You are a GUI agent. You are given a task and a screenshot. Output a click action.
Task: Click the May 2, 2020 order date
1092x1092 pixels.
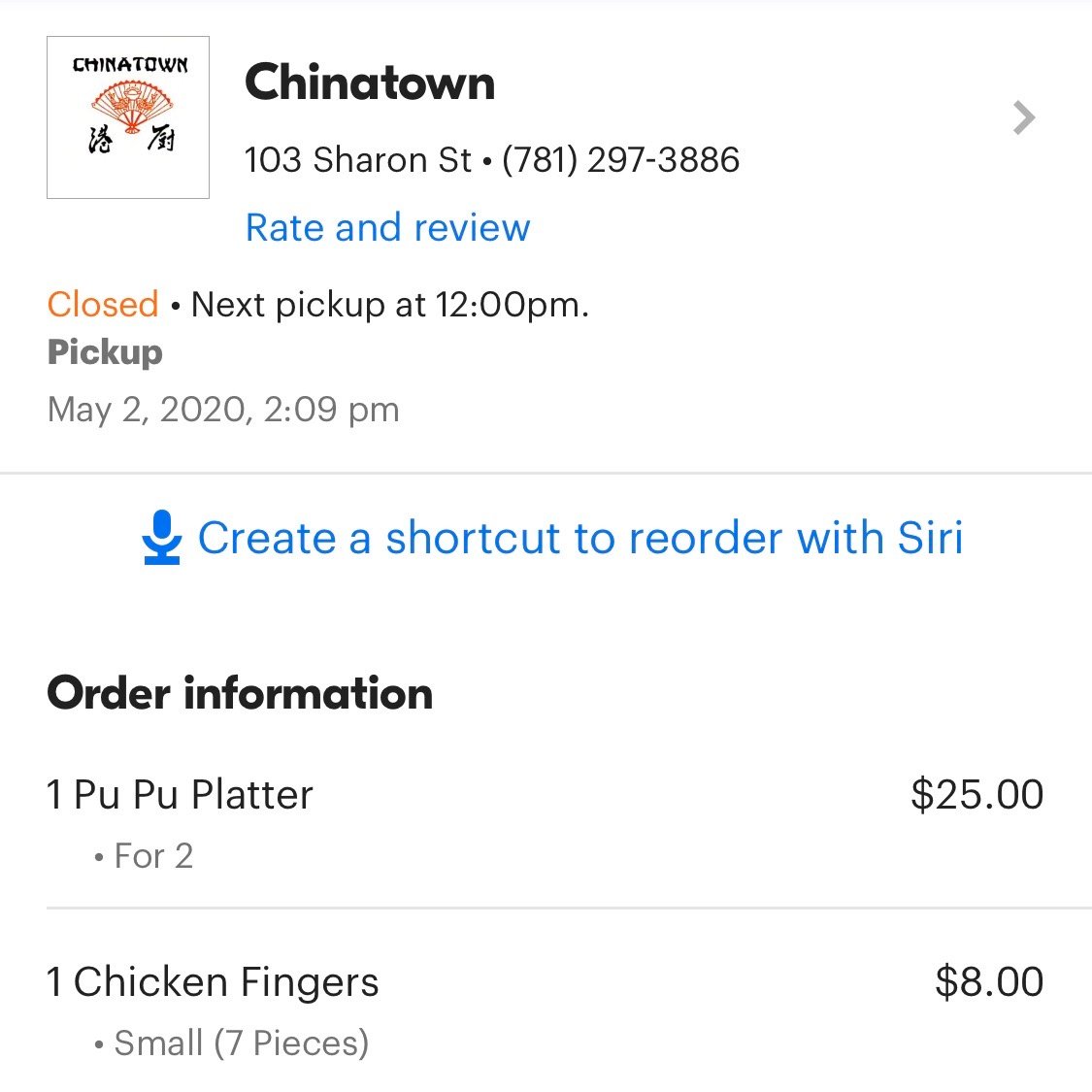point(223,410)
